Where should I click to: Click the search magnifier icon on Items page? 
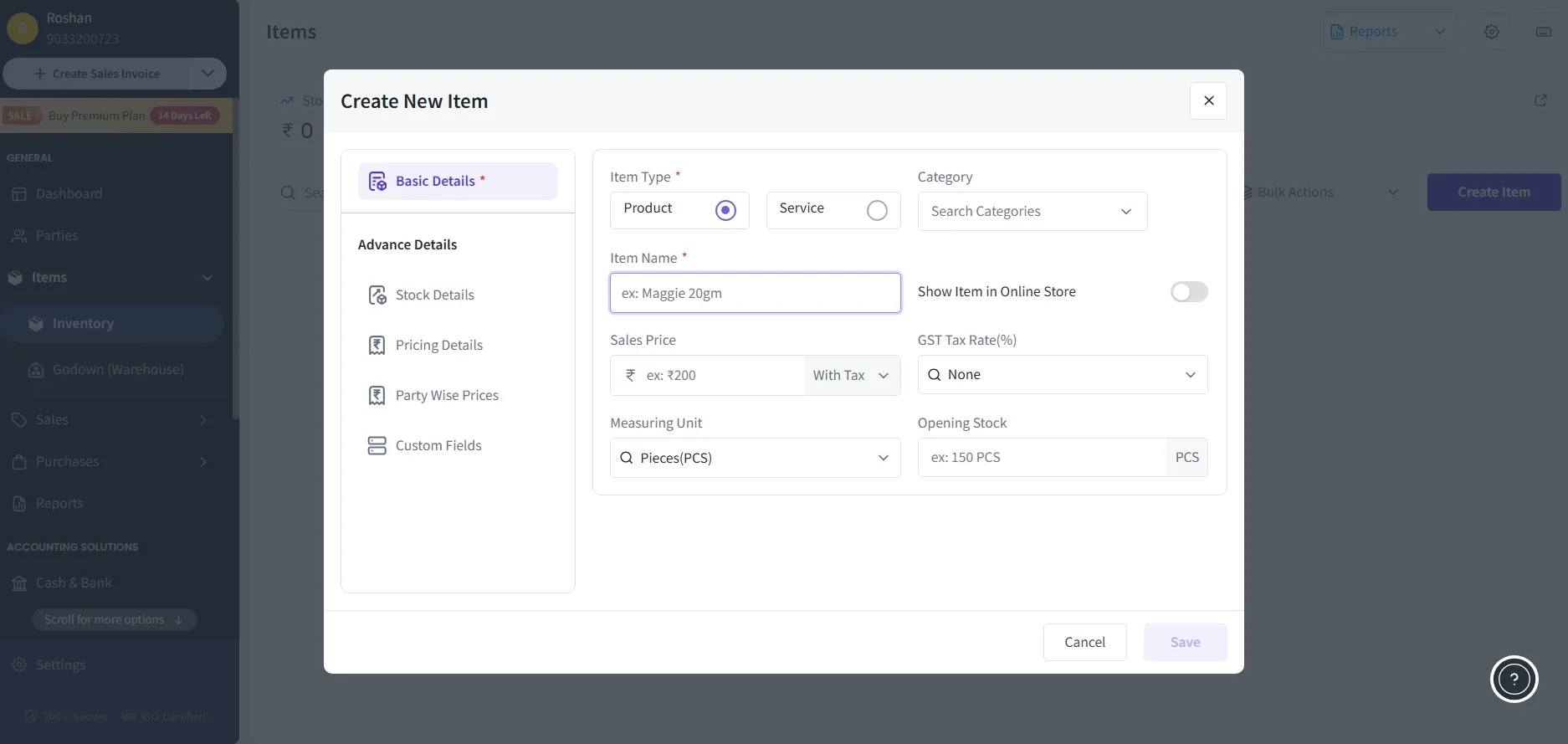tap(288, 192)
